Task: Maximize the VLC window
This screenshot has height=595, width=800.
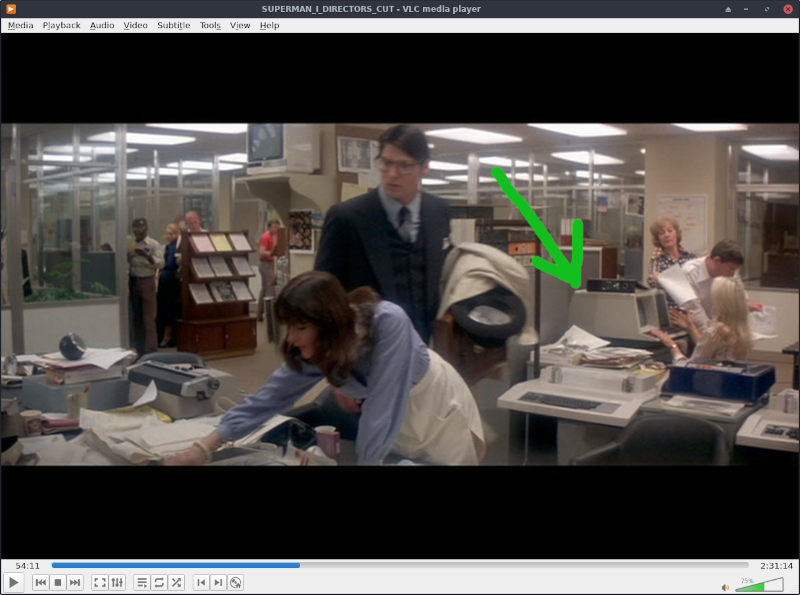Action: pyautogui.click(x=767, y=9)
